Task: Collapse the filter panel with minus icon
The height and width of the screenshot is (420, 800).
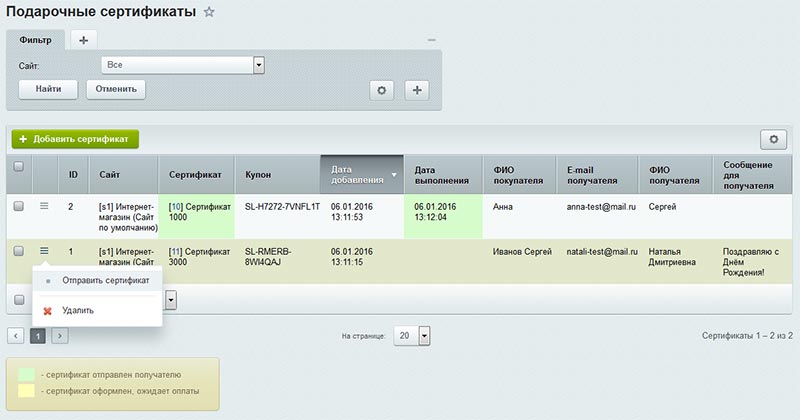Action: tap(432, 40)
